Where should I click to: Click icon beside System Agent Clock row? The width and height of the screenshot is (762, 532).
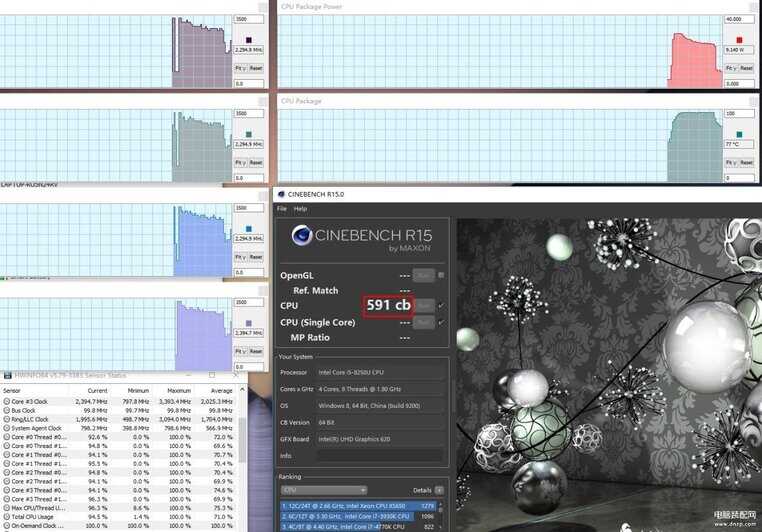pyautogui.click(x=6, y=429)
